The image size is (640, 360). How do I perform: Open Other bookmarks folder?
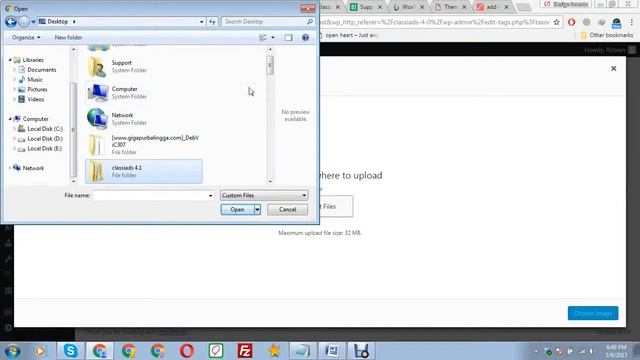(x=607, y=36)
